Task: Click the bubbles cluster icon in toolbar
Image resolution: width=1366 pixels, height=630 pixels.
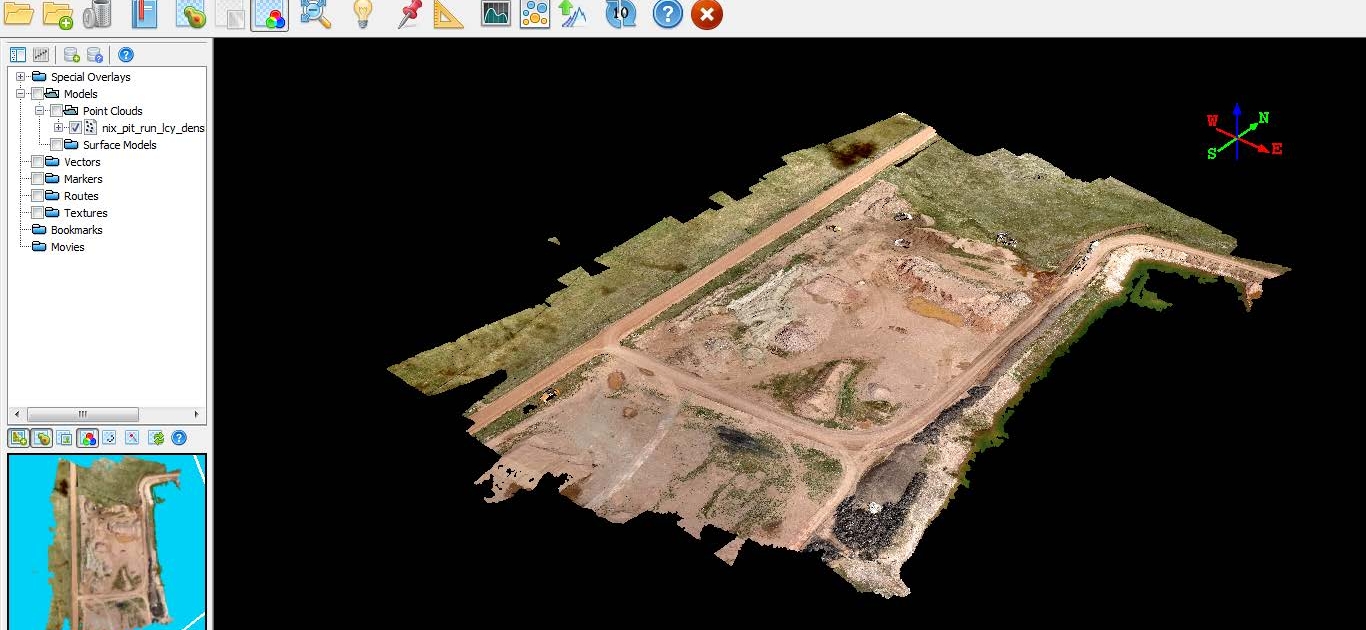Action: [x=535, y=13]
